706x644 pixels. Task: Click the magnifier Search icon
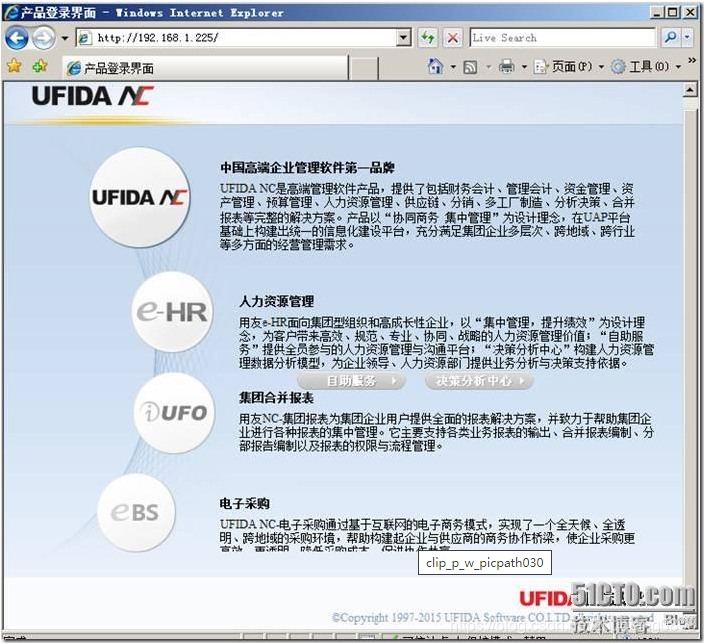coord(670,38)
